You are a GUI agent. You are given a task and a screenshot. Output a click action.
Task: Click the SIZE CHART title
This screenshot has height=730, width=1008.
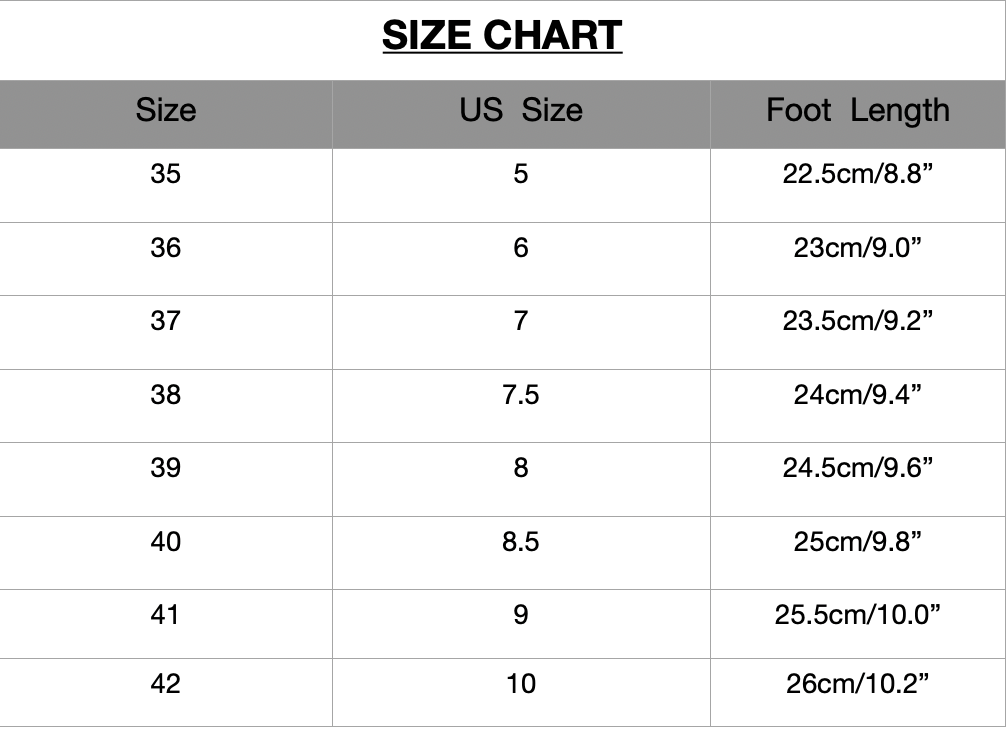click(502, 36)
